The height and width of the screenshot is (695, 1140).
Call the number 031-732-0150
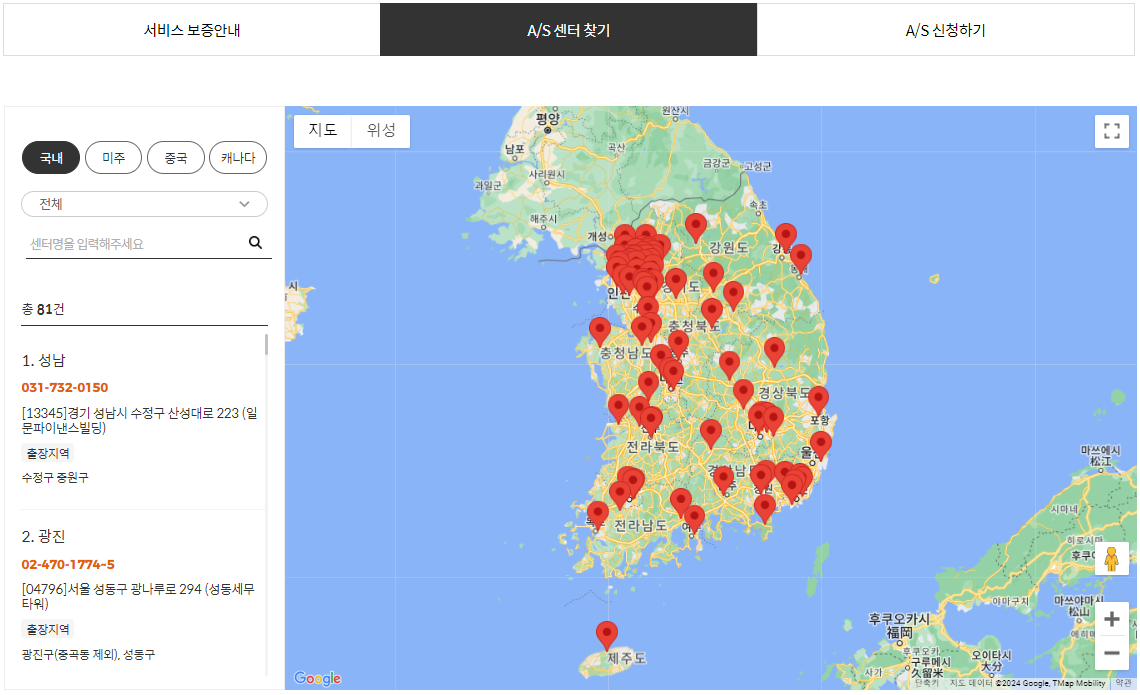(65, 387)
